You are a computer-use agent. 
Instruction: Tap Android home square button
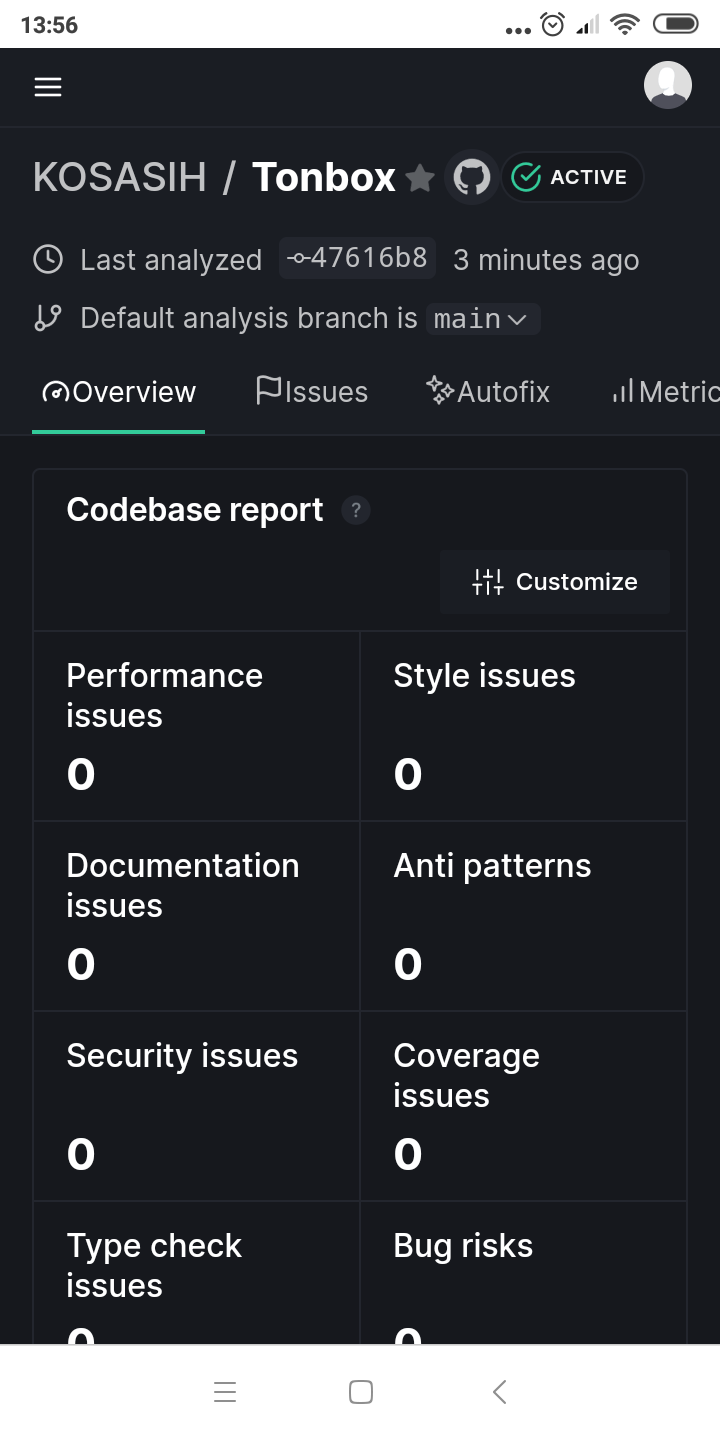point(361,1392)
